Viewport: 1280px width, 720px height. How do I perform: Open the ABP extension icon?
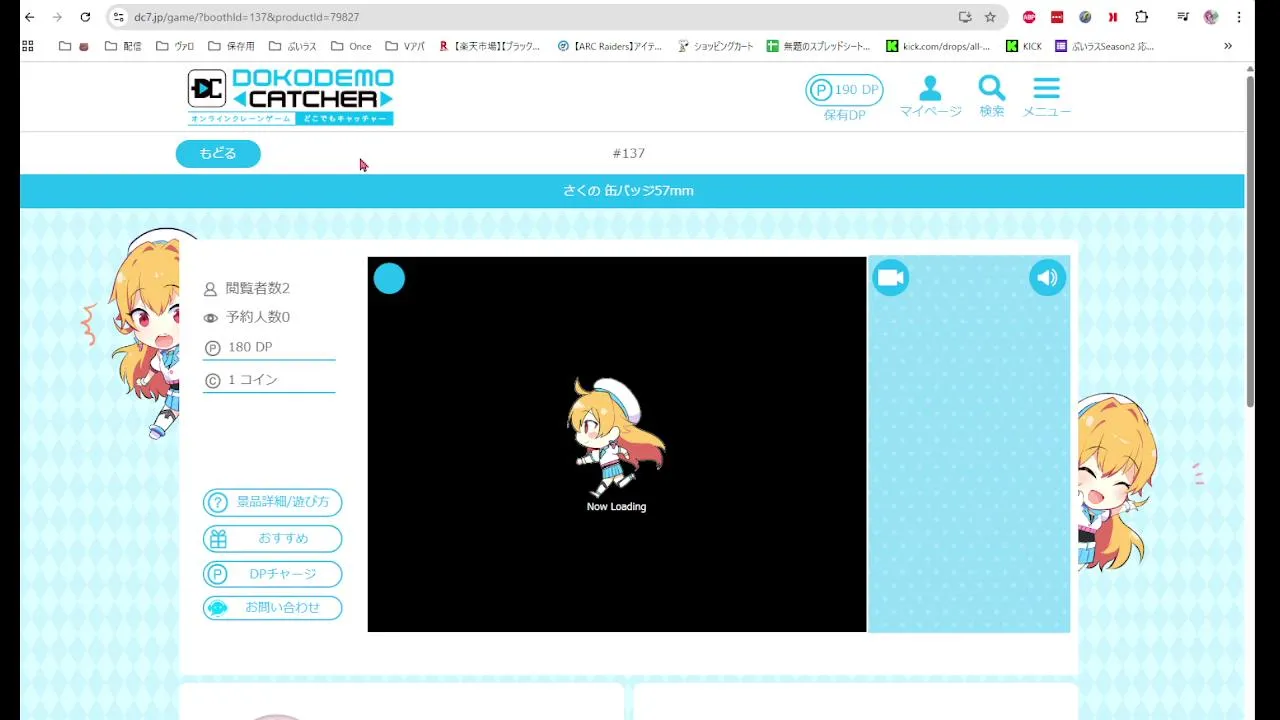click(x=1029, y=17)
